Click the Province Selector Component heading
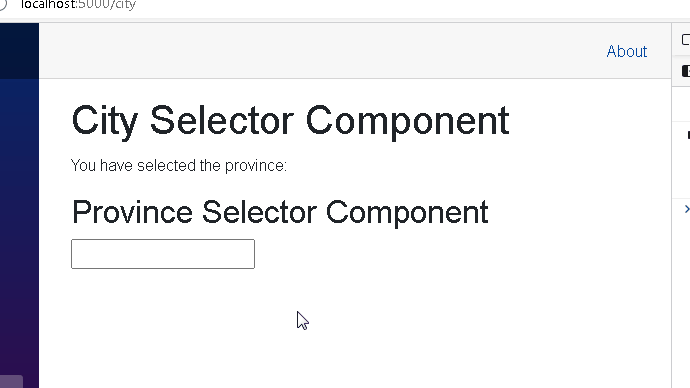690x388 pixels. point(280,212)
